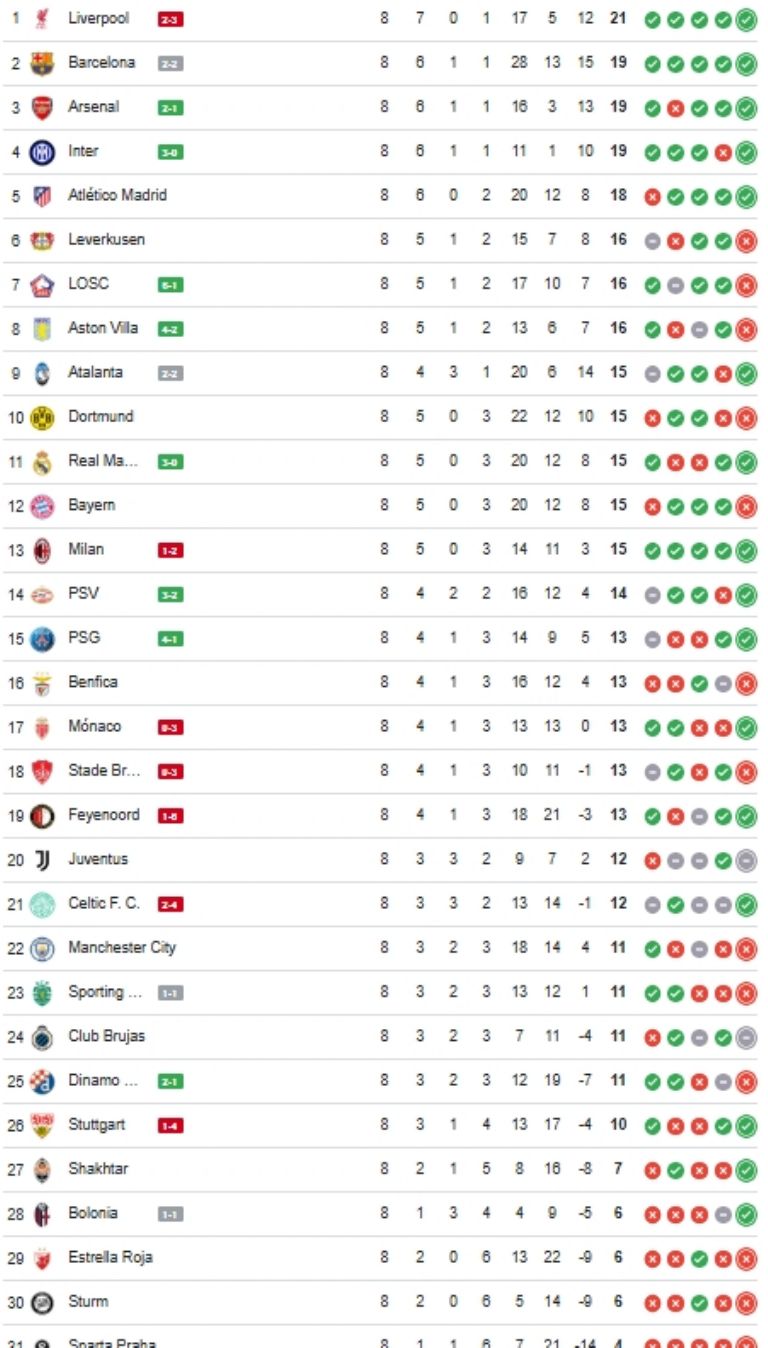Click the Arsenal cannon crest
The image size is (768, 1348).
pyautogui.click(x=42, y=108)
